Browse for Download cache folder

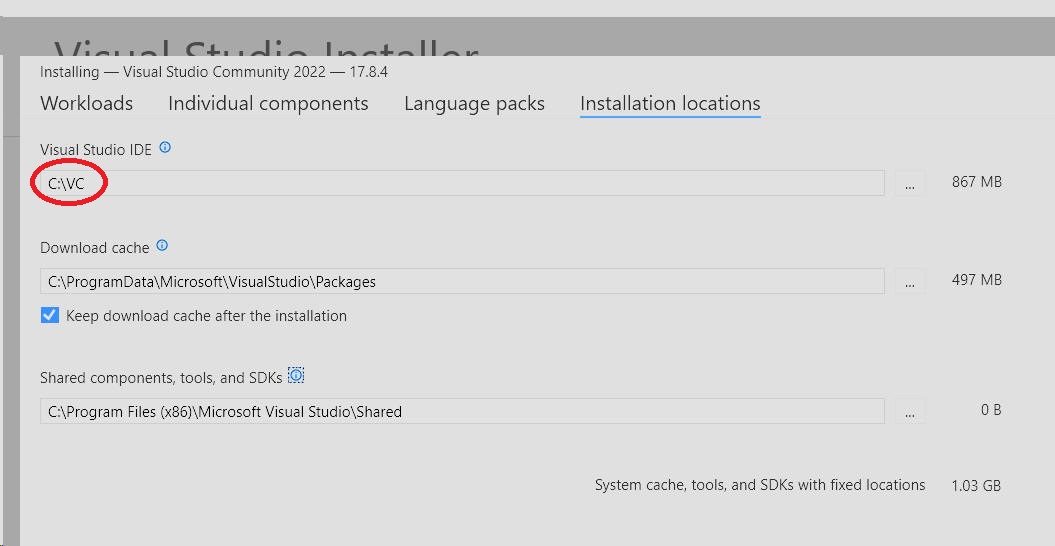(x=910, y=281)
